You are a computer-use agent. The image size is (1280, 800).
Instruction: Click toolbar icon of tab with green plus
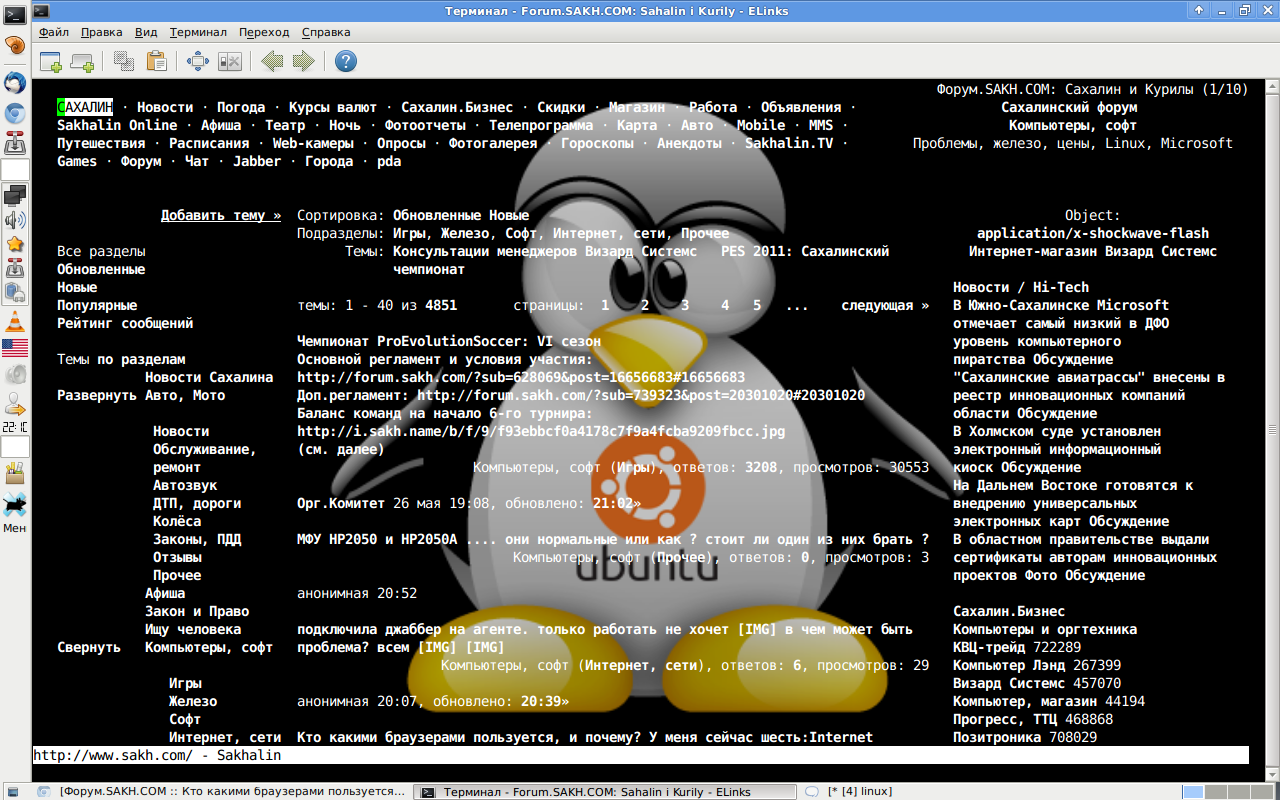[82, 62]
